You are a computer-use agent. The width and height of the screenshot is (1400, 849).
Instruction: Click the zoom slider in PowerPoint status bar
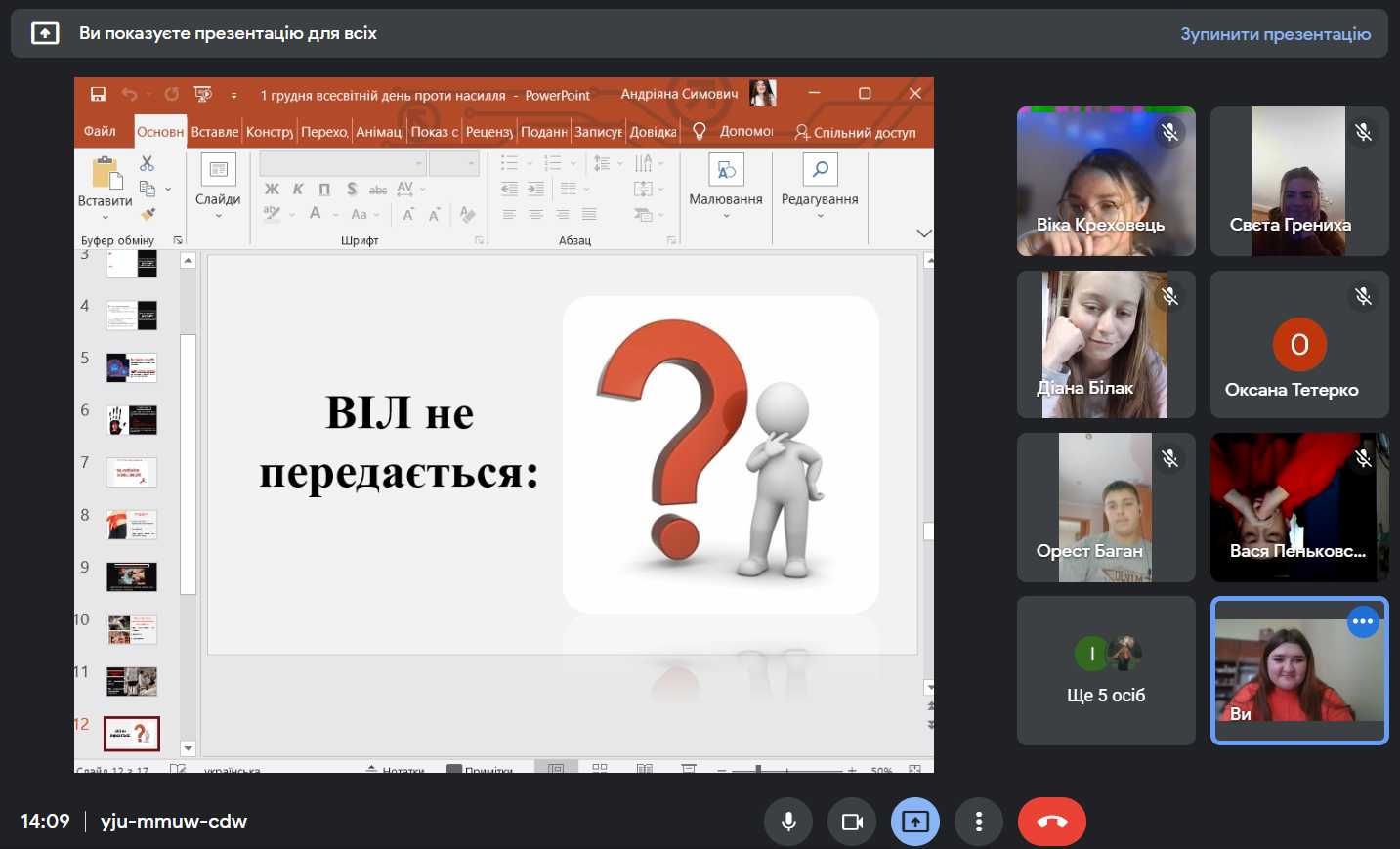pyautogui.click(x=759, y=770)
